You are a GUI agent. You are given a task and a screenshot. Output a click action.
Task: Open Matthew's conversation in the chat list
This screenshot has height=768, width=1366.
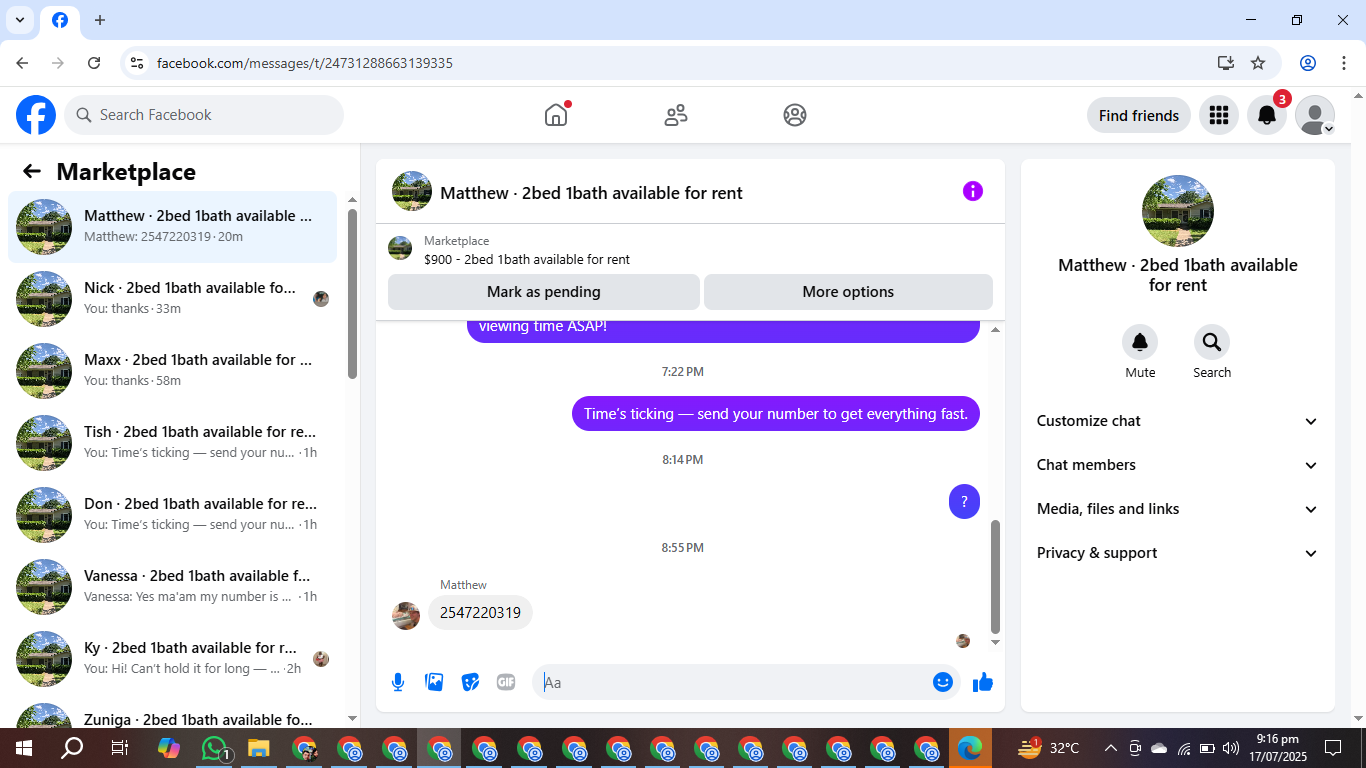(172, 227)
